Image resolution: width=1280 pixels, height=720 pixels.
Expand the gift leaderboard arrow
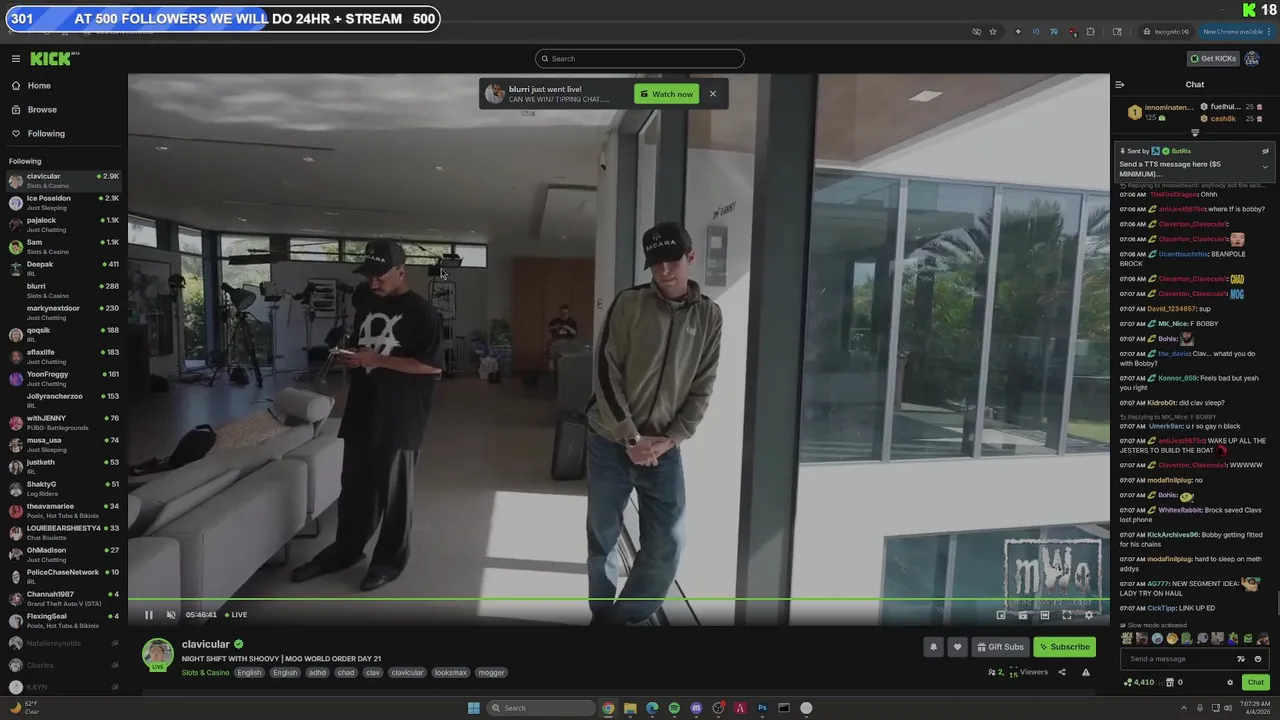pyautogui.click(x=1195, y=133)
